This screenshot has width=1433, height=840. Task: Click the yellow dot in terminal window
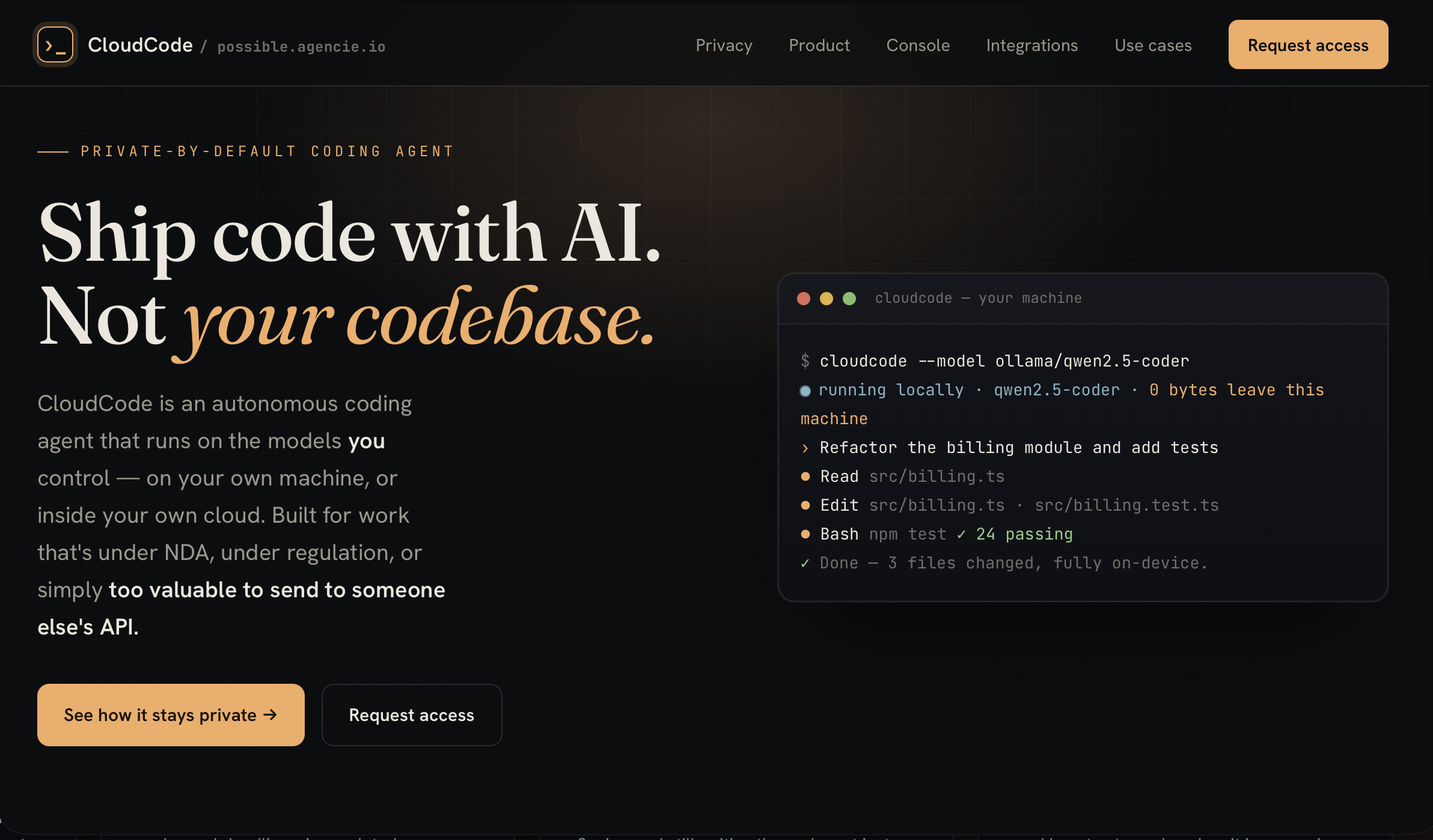coord(826,299)
